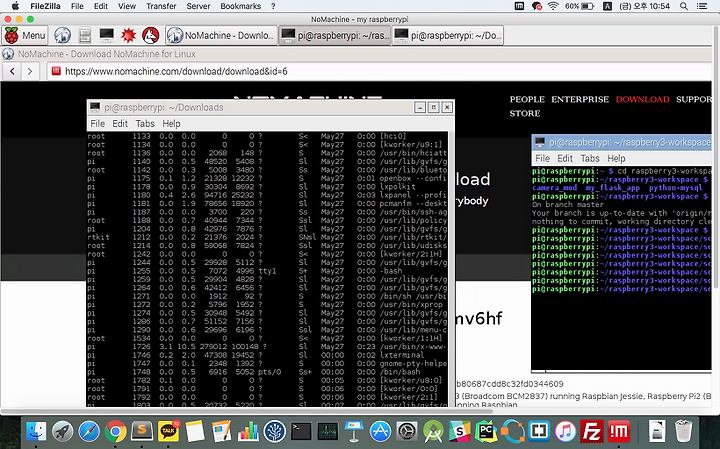Open Safari from the Dock
The image size is (720, 449).
coord(89,432)
